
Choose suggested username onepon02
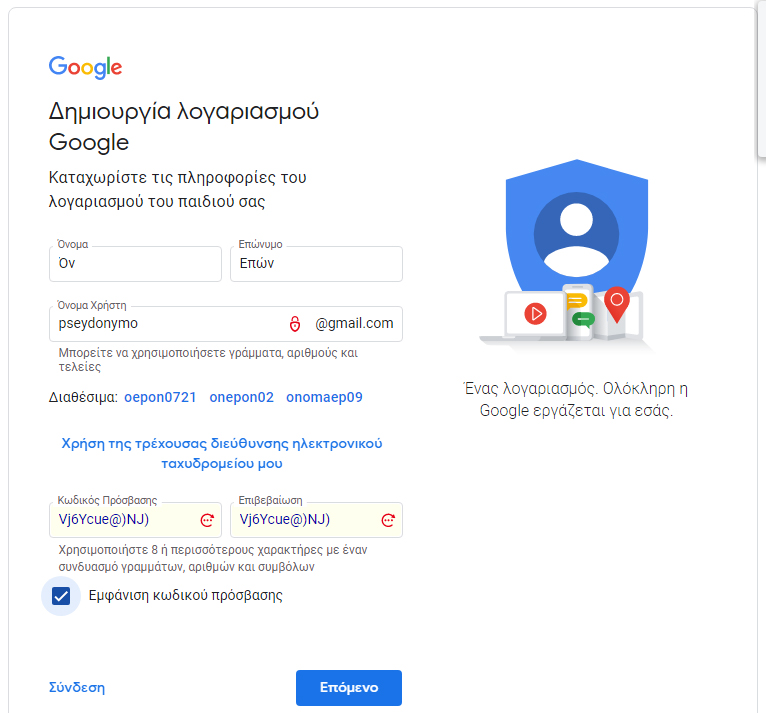[x=241, y=398]
